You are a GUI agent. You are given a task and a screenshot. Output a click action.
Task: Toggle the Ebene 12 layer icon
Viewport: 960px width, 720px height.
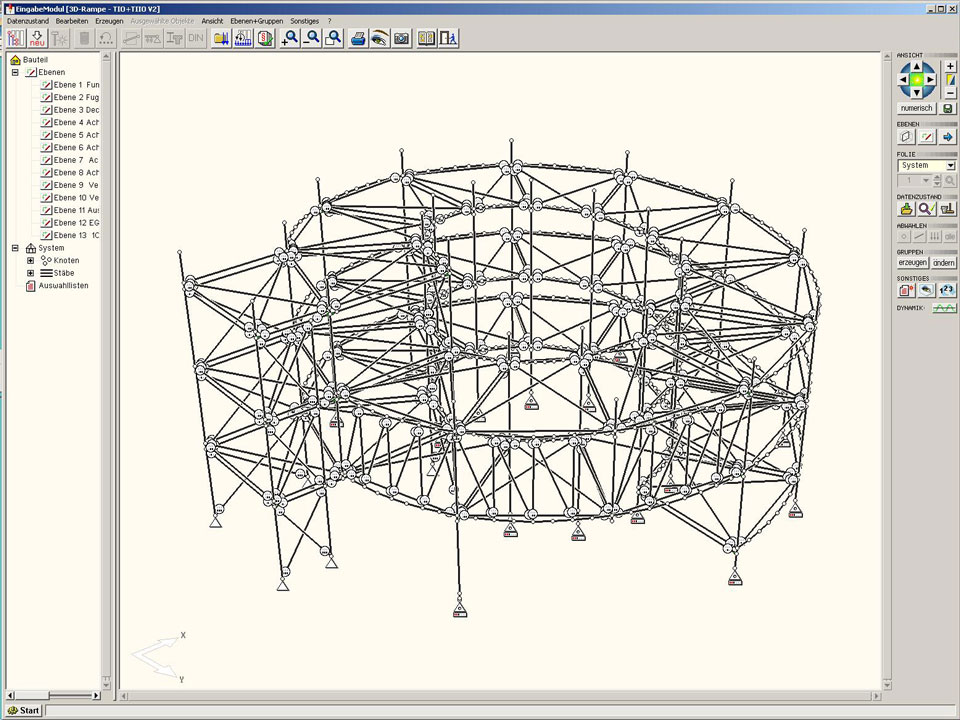(46, 223)
